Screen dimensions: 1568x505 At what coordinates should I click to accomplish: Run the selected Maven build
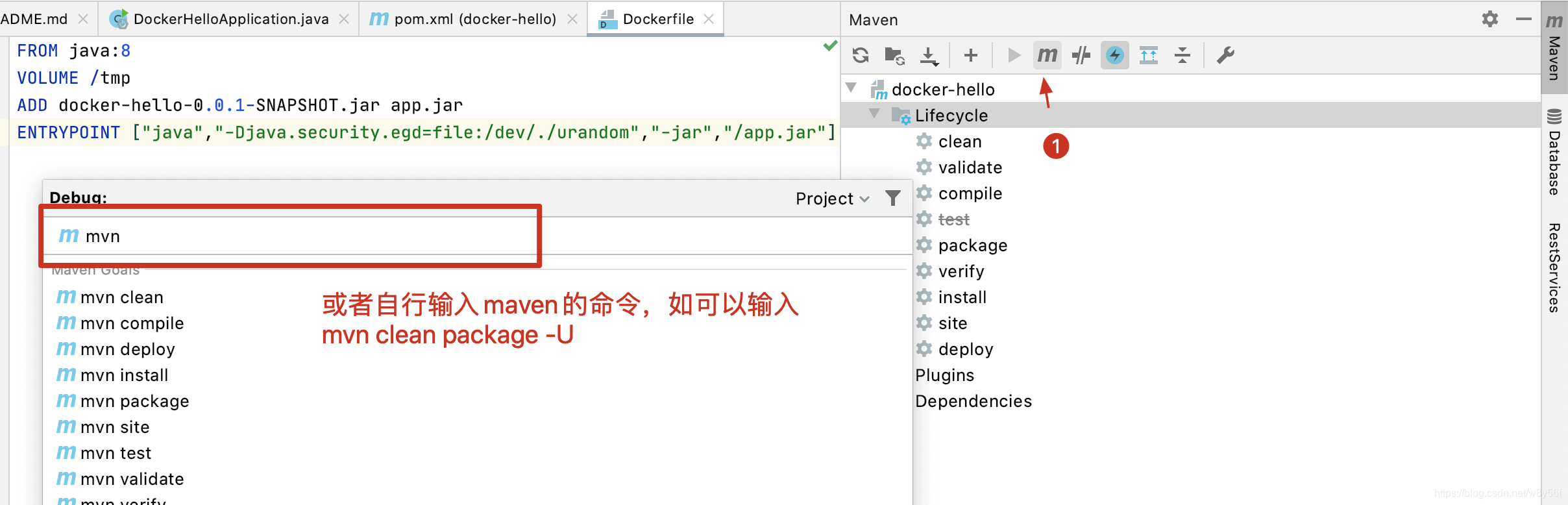1014,55
